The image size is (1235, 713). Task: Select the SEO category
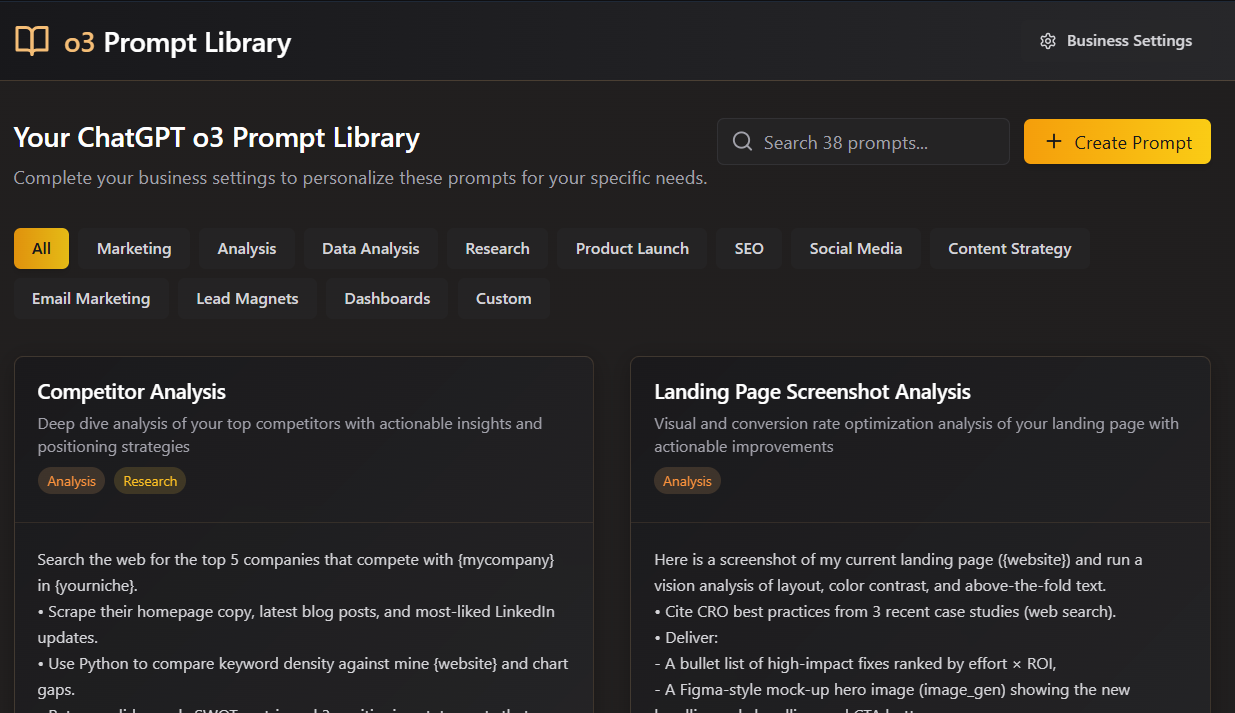click(x=749, y=249)
